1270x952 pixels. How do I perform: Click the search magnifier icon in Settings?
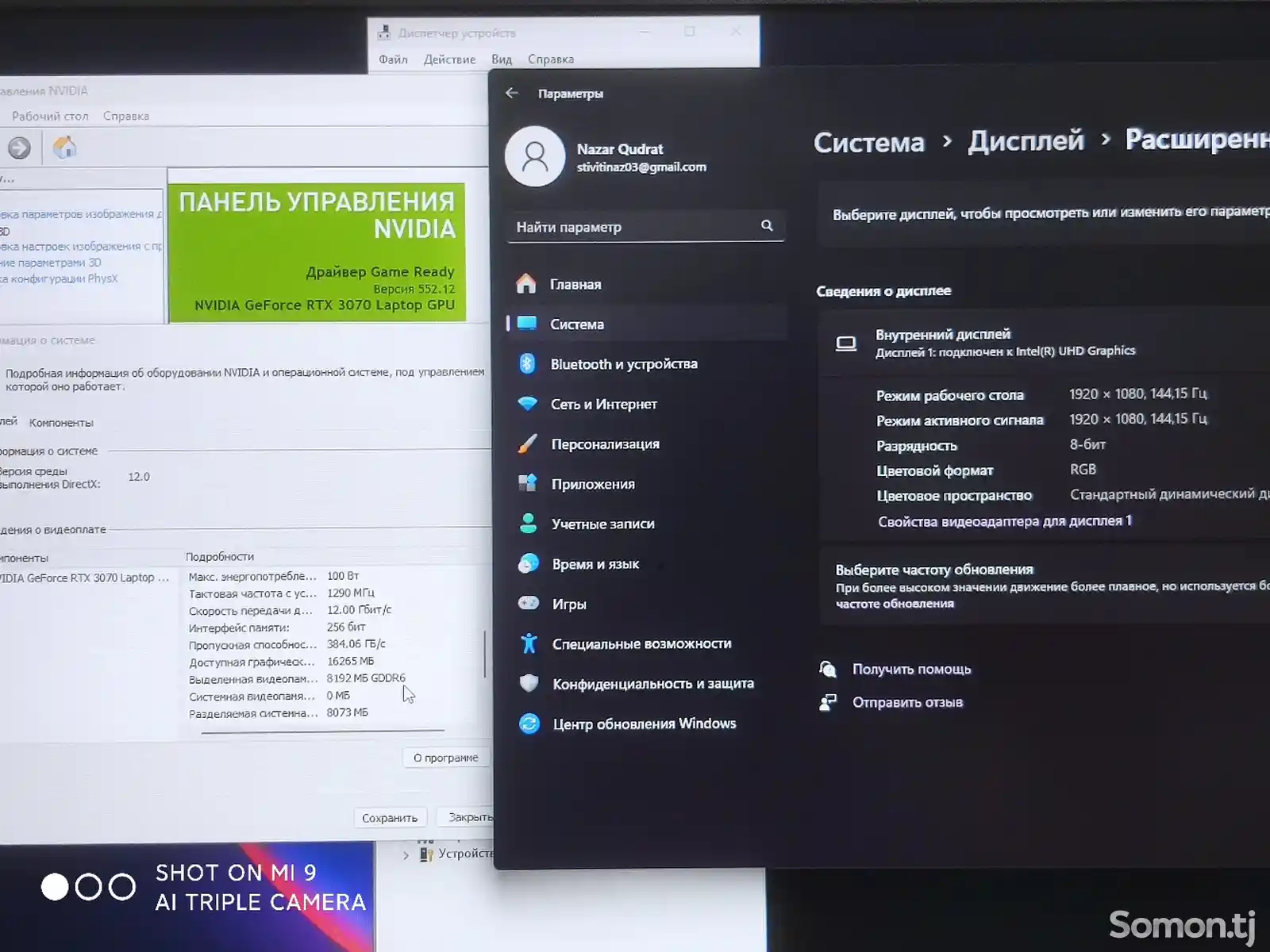click(767, 226)
